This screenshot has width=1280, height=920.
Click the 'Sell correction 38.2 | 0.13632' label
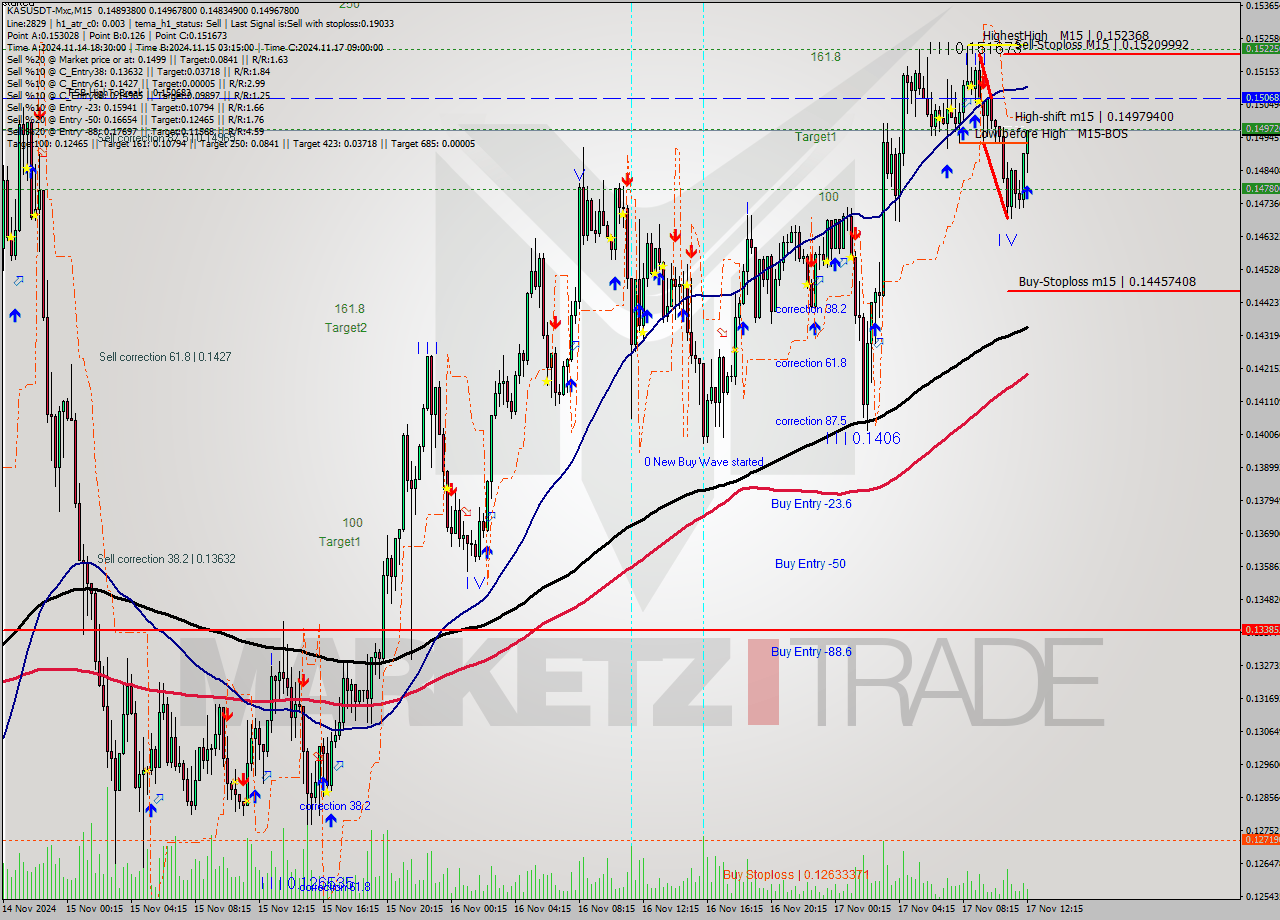pos(167,559)
